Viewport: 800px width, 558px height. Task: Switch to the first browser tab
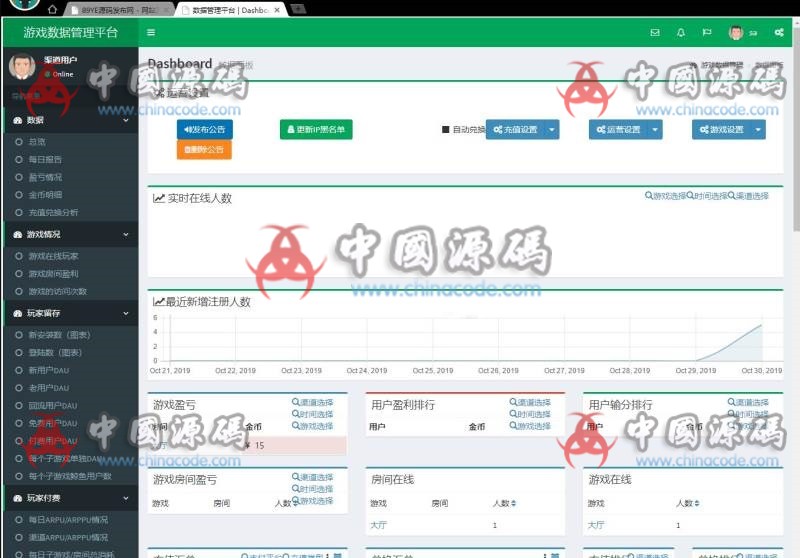coord(120,10)
